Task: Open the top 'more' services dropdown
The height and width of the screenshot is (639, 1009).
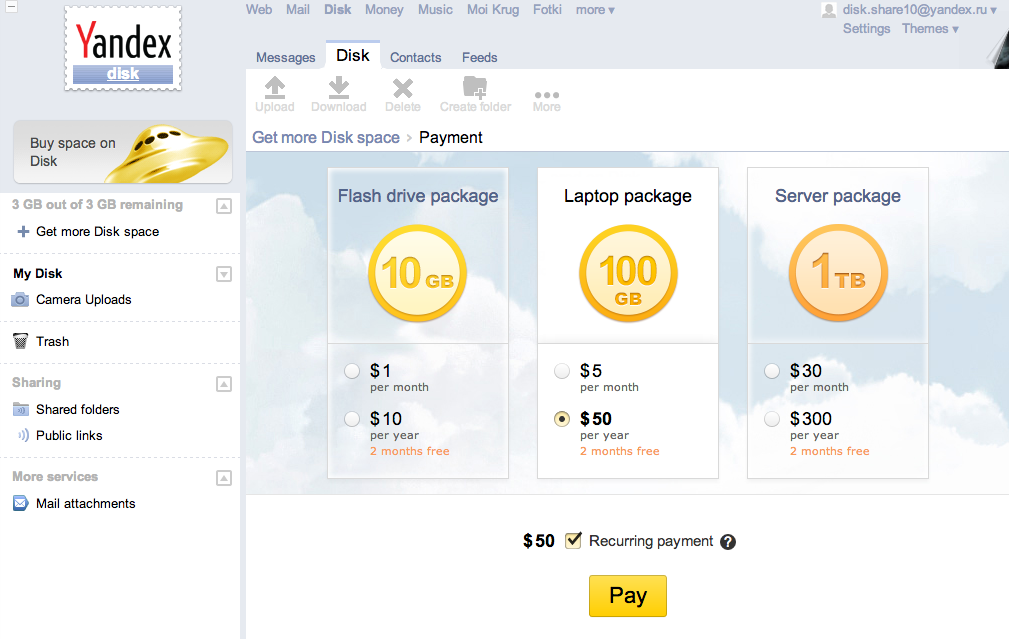Action: pos(595,10)
